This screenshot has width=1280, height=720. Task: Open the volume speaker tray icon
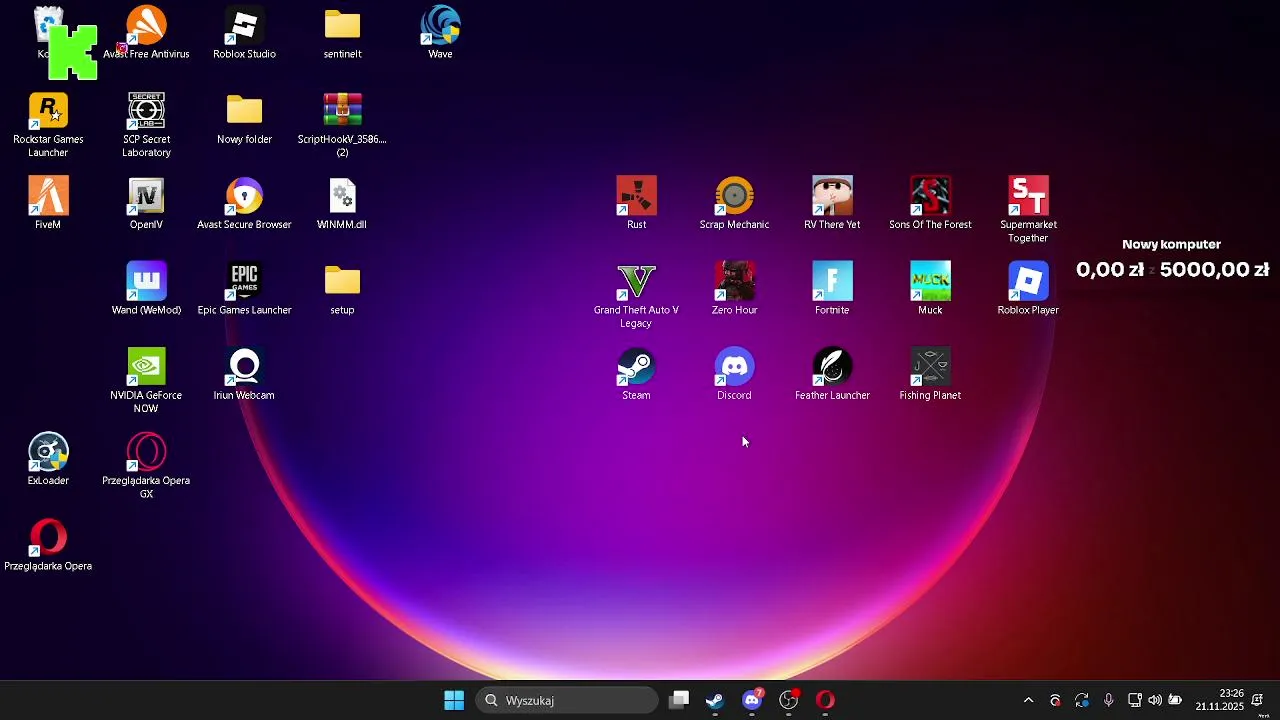tap(1155, 700)
